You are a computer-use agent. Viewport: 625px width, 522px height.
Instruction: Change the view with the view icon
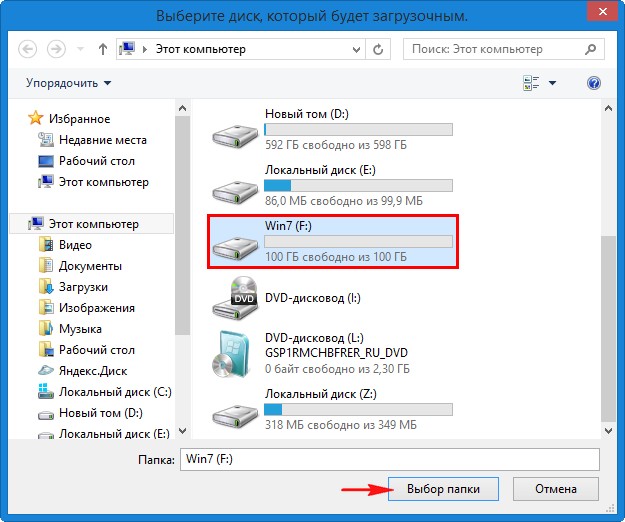(x=531, y=83)
